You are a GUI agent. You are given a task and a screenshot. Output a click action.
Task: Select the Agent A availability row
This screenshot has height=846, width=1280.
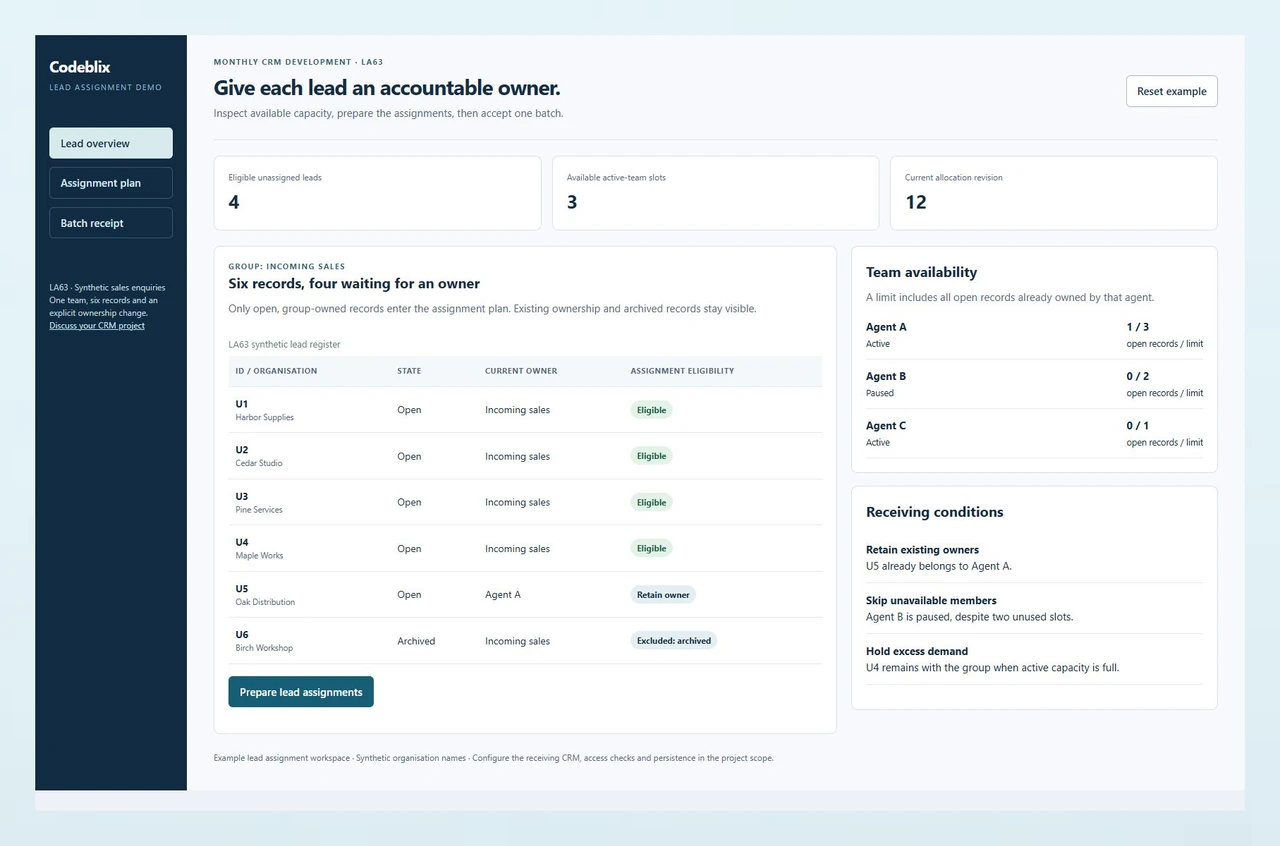click(x=1034, y=335)
